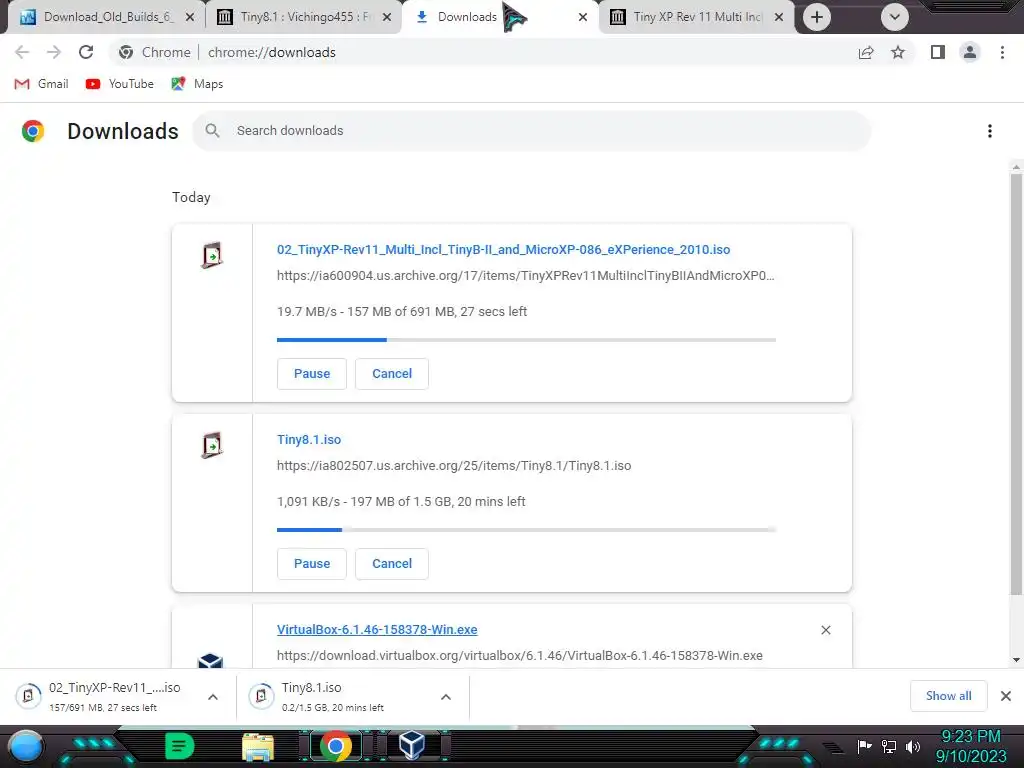Open a new tab with plus button
The image size is (1024, 768).
816,17
